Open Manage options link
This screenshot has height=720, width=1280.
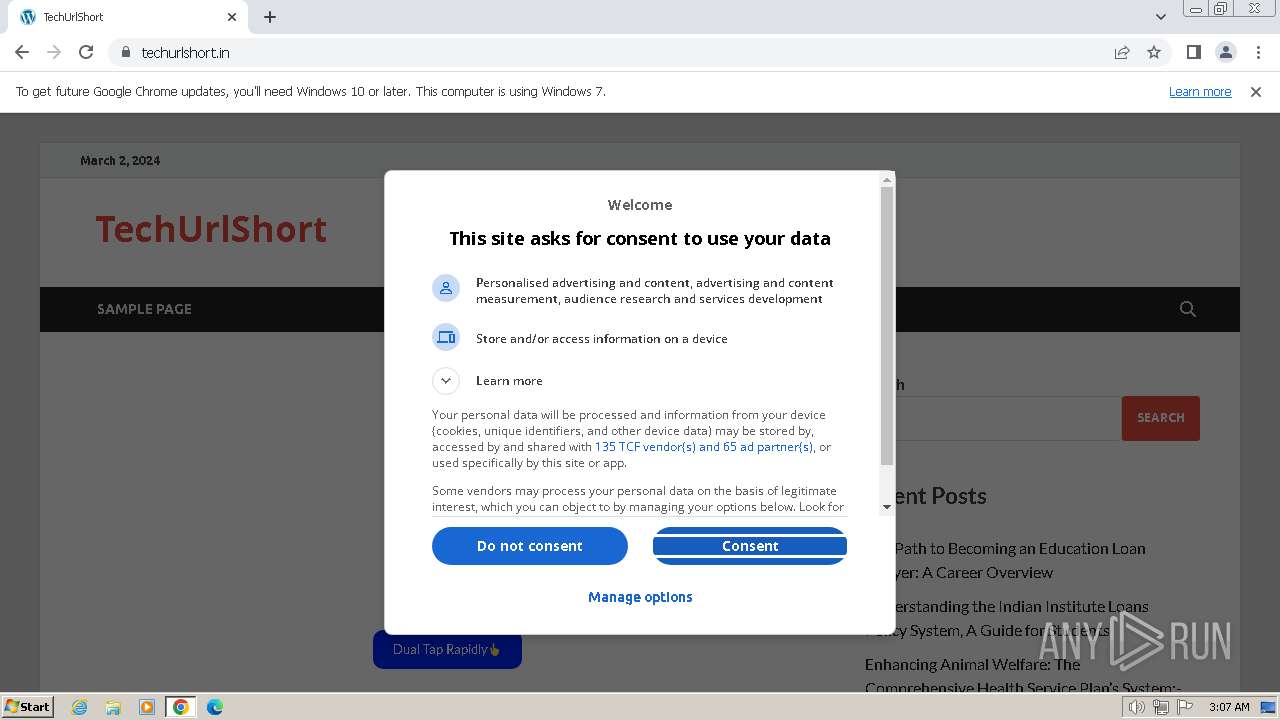(640, 597)
